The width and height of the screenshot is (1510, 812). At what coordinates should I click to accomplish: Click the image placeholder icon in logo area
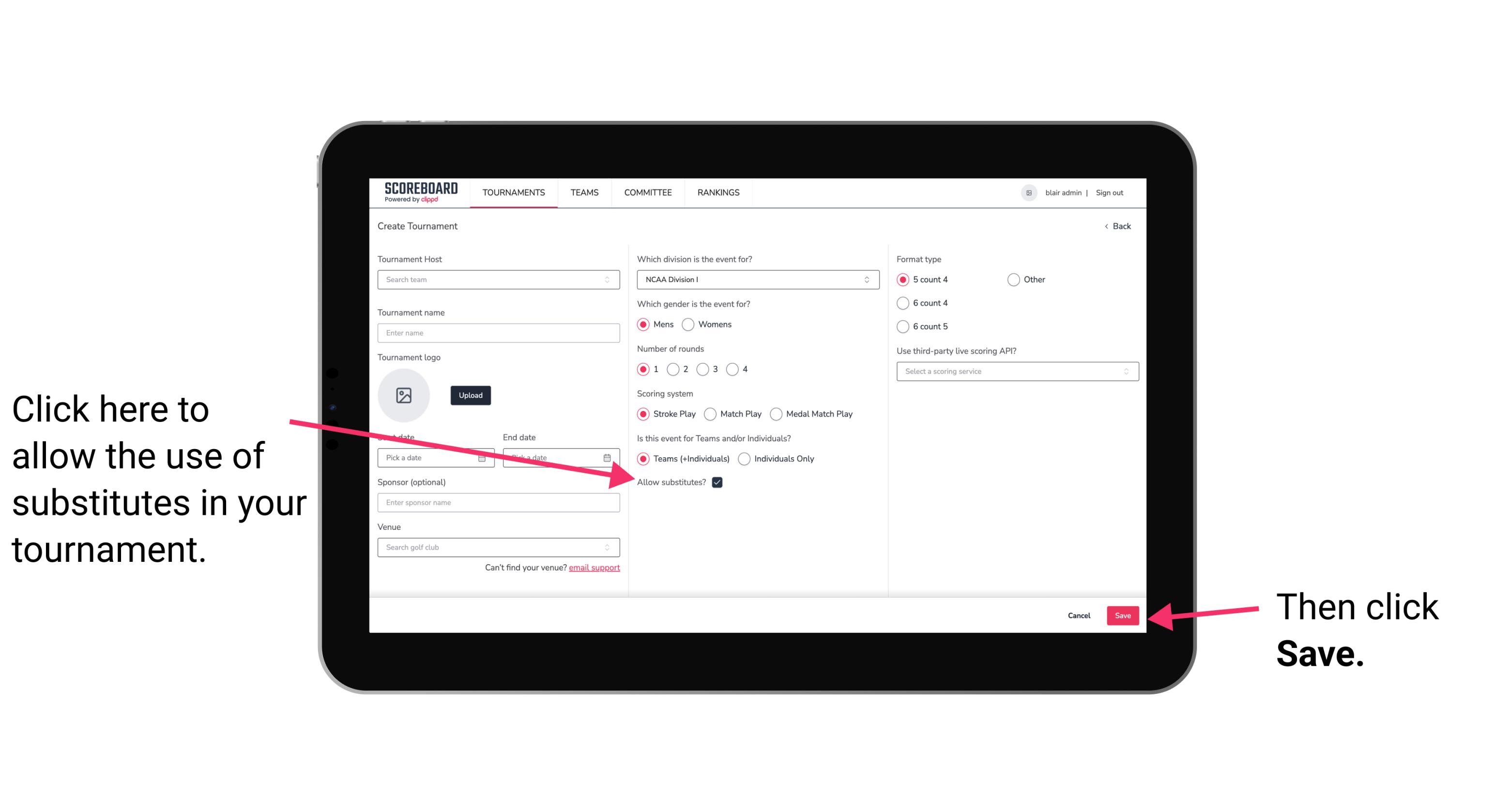click(x=404, y=395)
